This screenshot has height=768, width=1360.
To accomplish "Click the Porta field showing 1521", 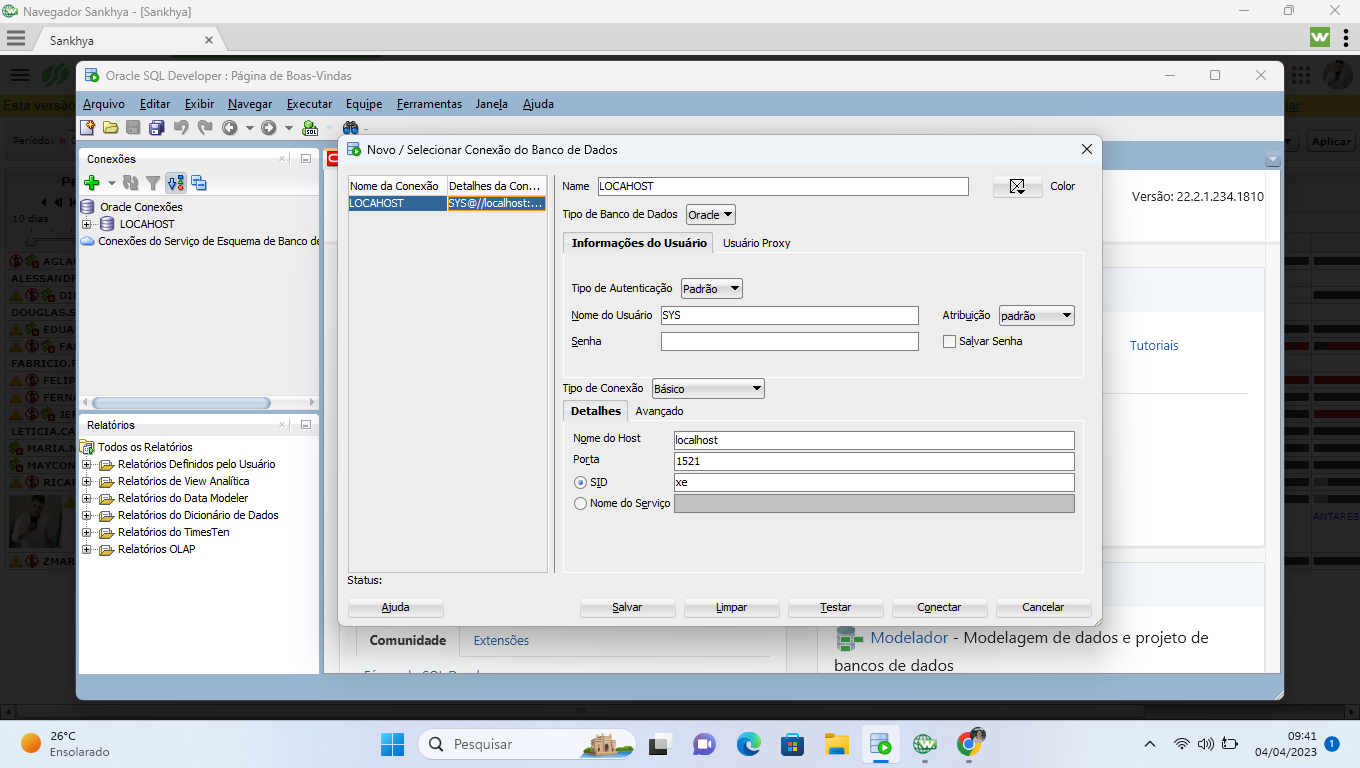I will point(874,461).
